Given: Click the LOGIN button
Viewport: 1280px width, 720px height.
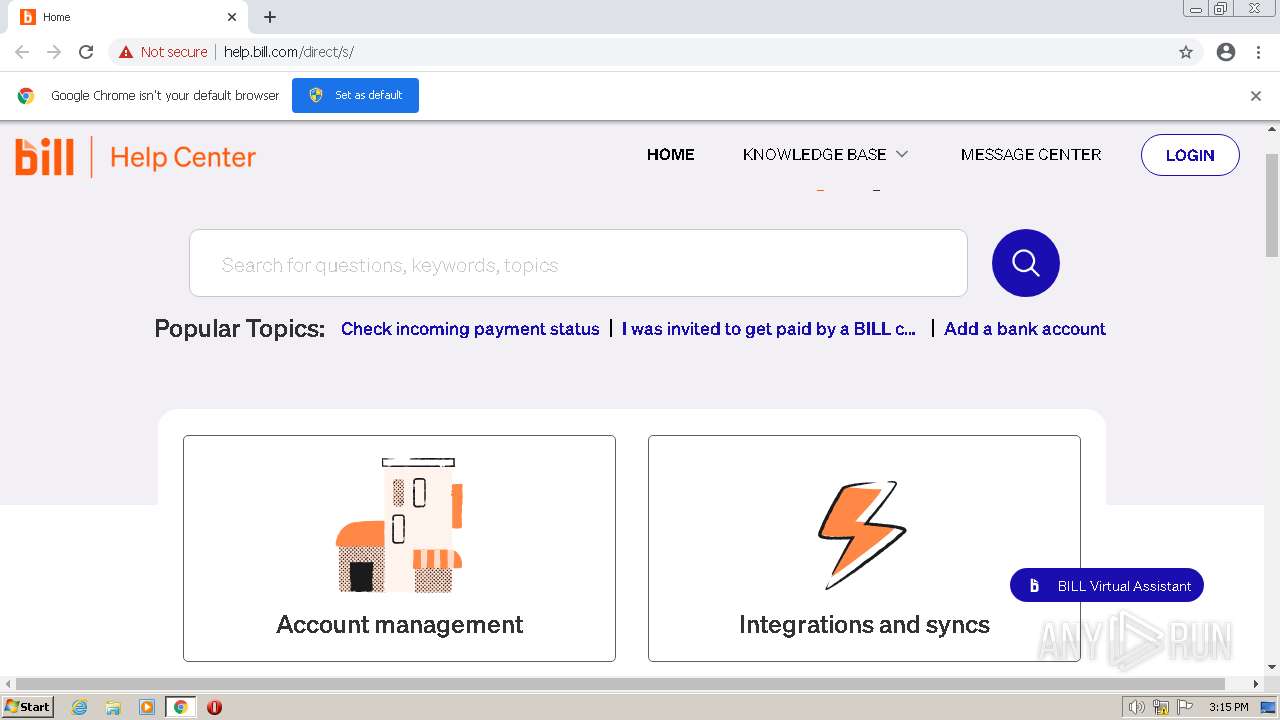Looking at the screenshot, I should [1190, 155].
